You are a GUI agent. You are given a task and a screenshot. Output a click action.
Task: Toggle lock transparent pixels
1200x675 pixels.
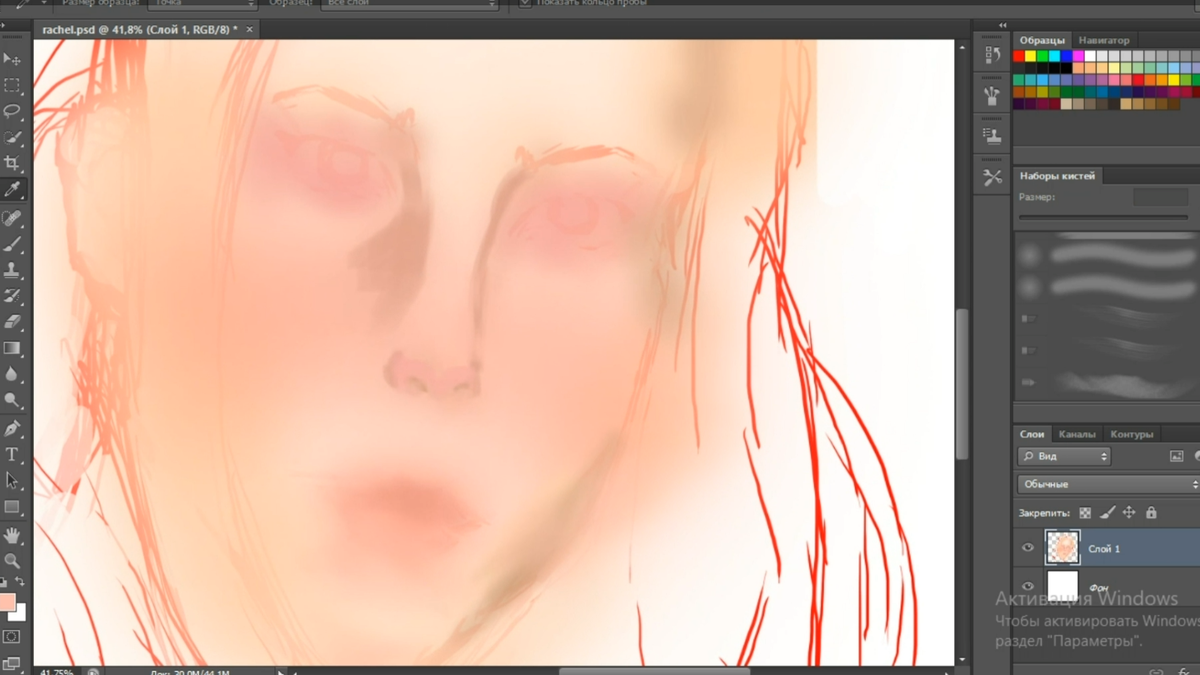click(1085, 513)
